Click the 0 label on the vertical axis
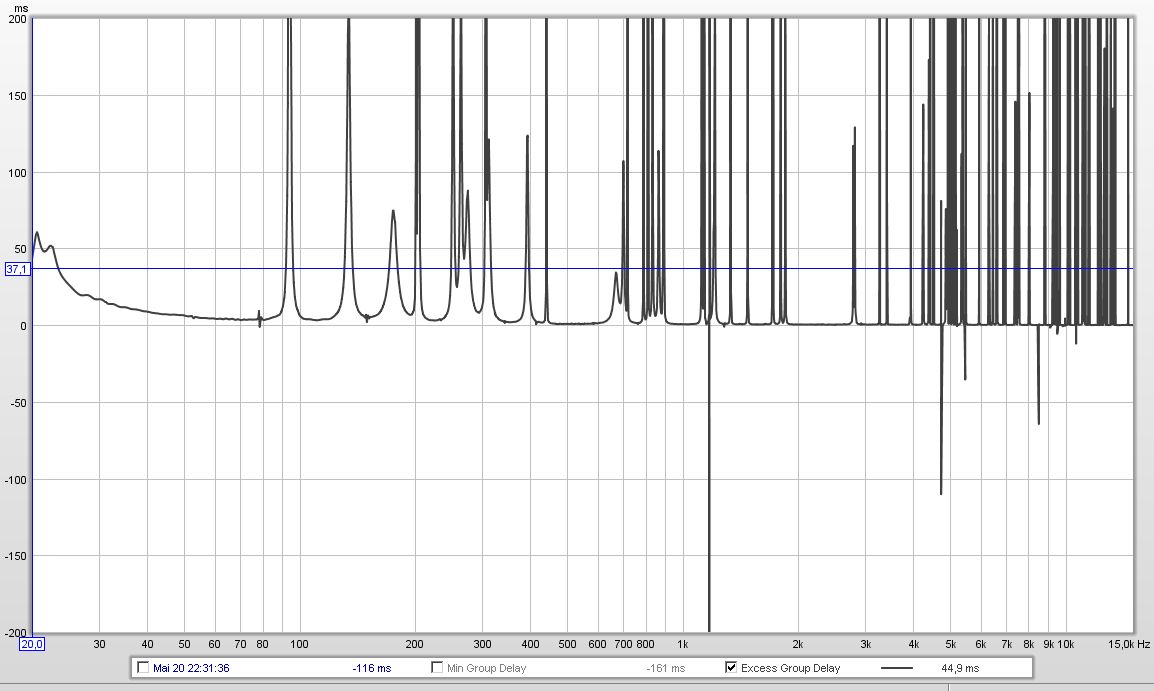The width and height of the screenshot is (1154, 691). [24, 326]
